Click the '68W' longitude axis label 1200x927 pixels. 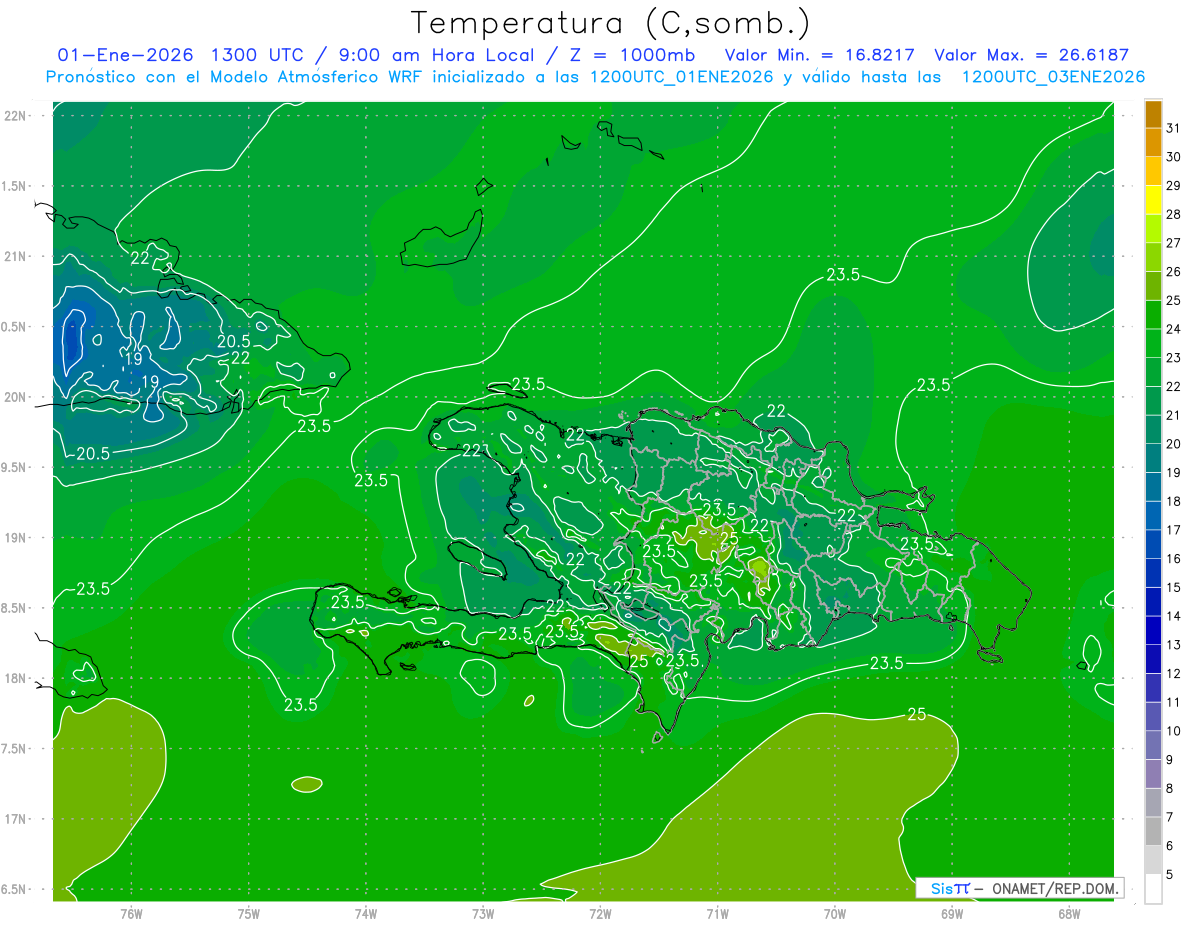(1069, 914)
